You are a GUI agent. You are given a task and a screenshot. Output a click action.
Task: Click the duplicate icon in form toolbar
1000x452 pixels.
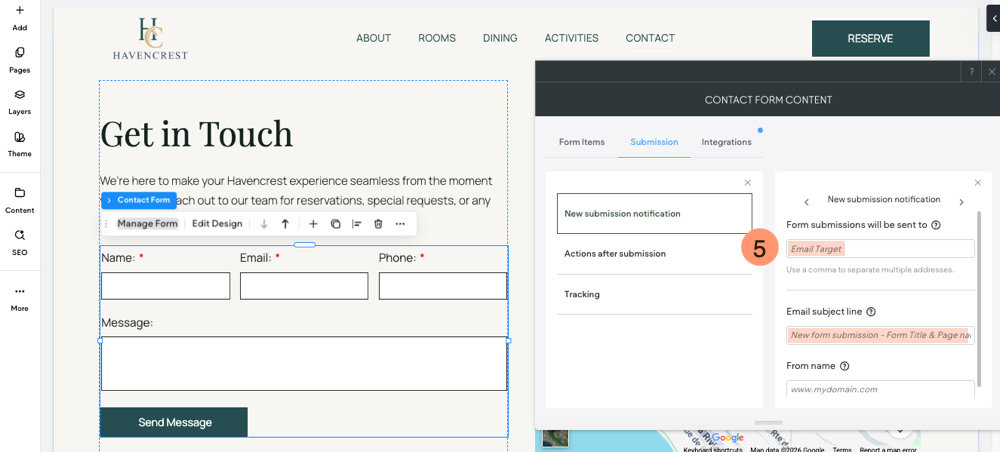tap(335, 224)
